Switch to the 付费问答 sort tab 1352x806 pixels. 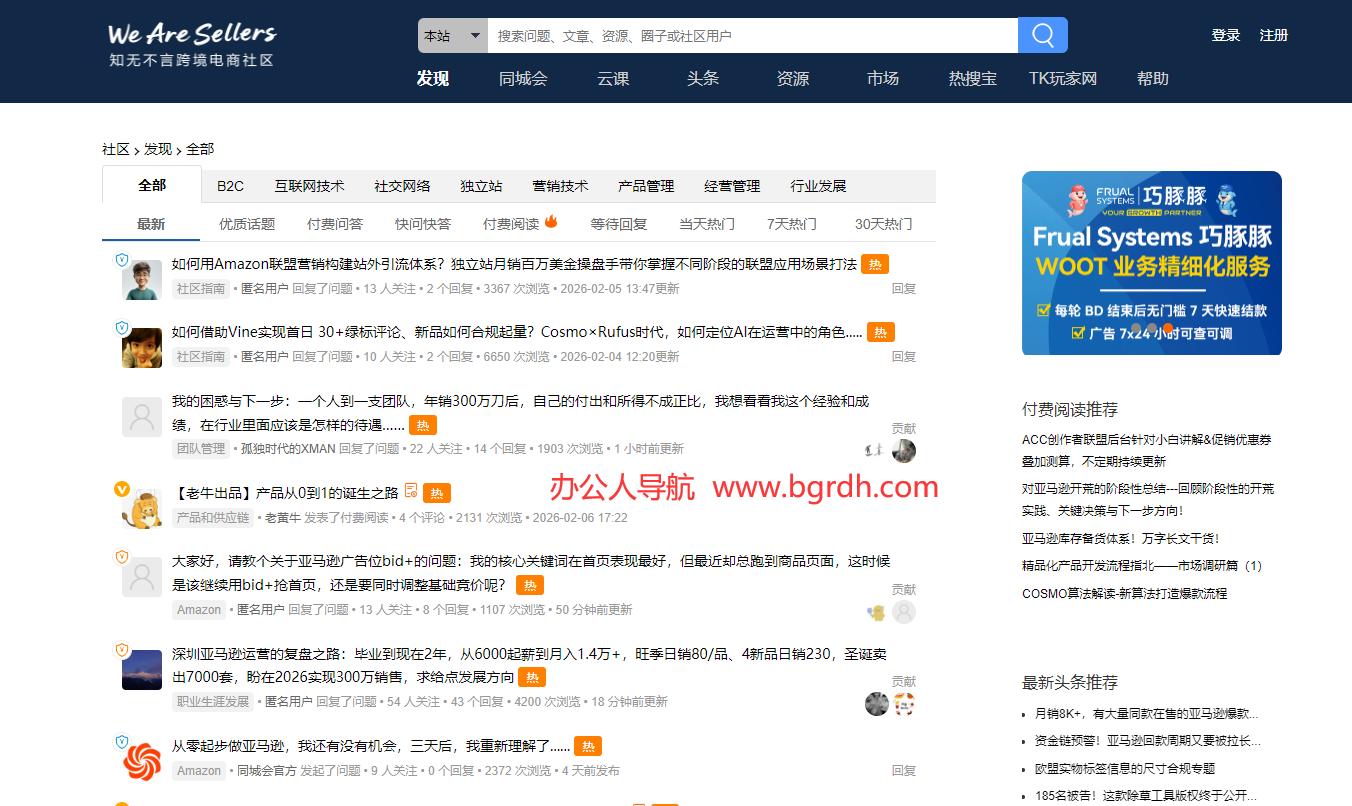coord(335,224)
